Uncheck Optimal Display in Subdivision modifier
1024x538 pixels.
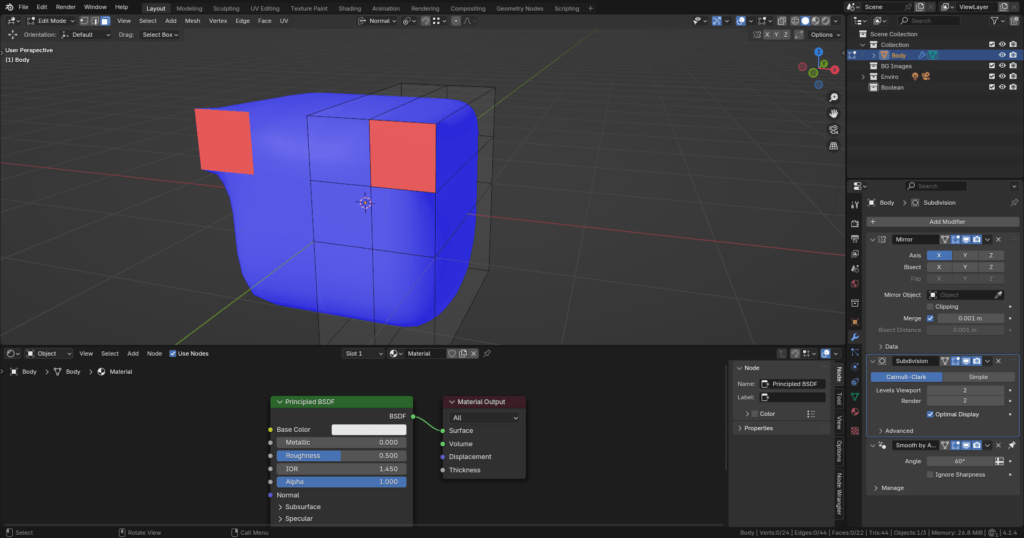tap(930, 413)
